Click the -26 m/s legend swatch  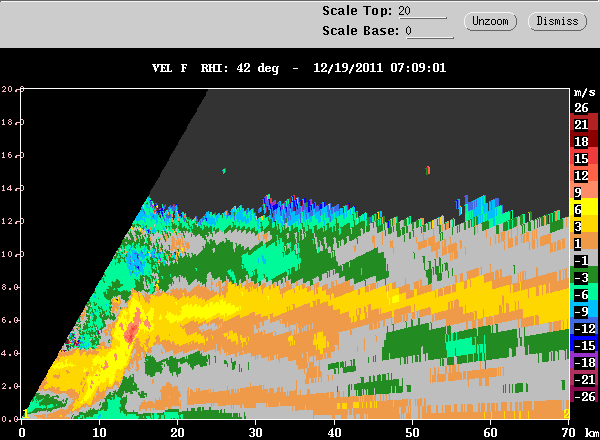[584, 396]
